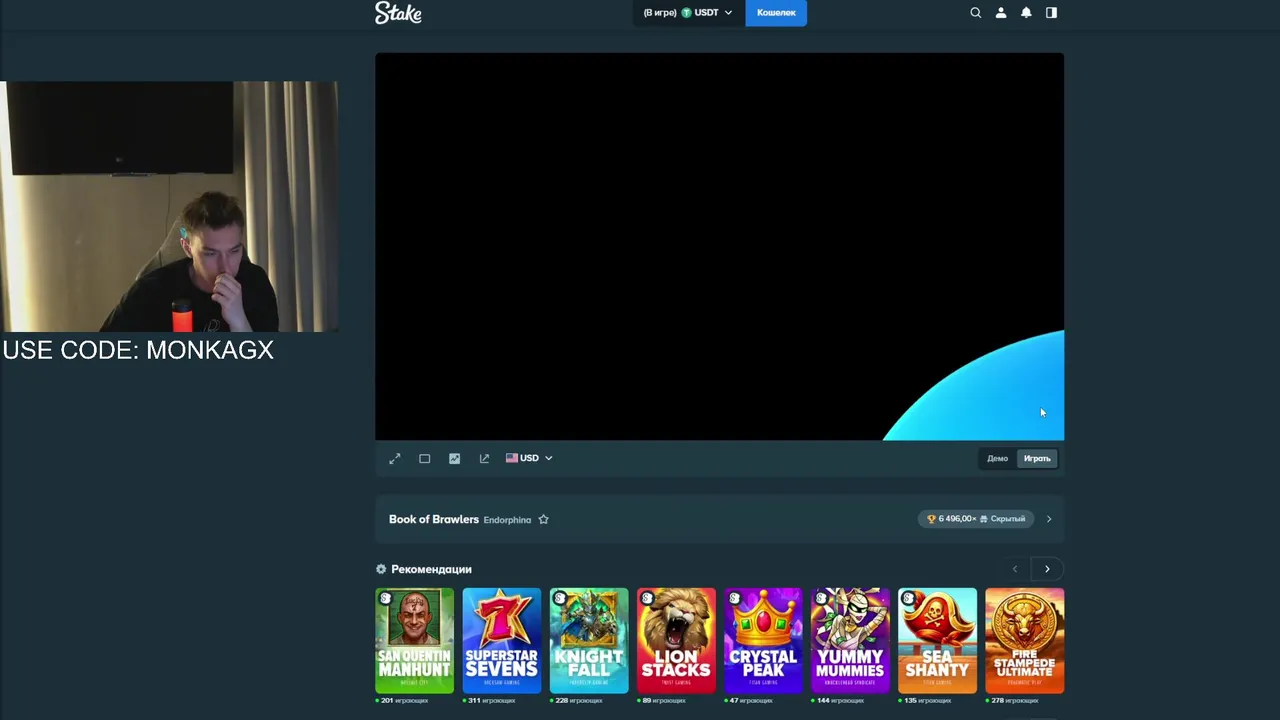Image resolution: width=1280 pixels, height=720 pixels.
Task: Open San Quentin Manhunt game thumbnail
Action: [414, 641]
